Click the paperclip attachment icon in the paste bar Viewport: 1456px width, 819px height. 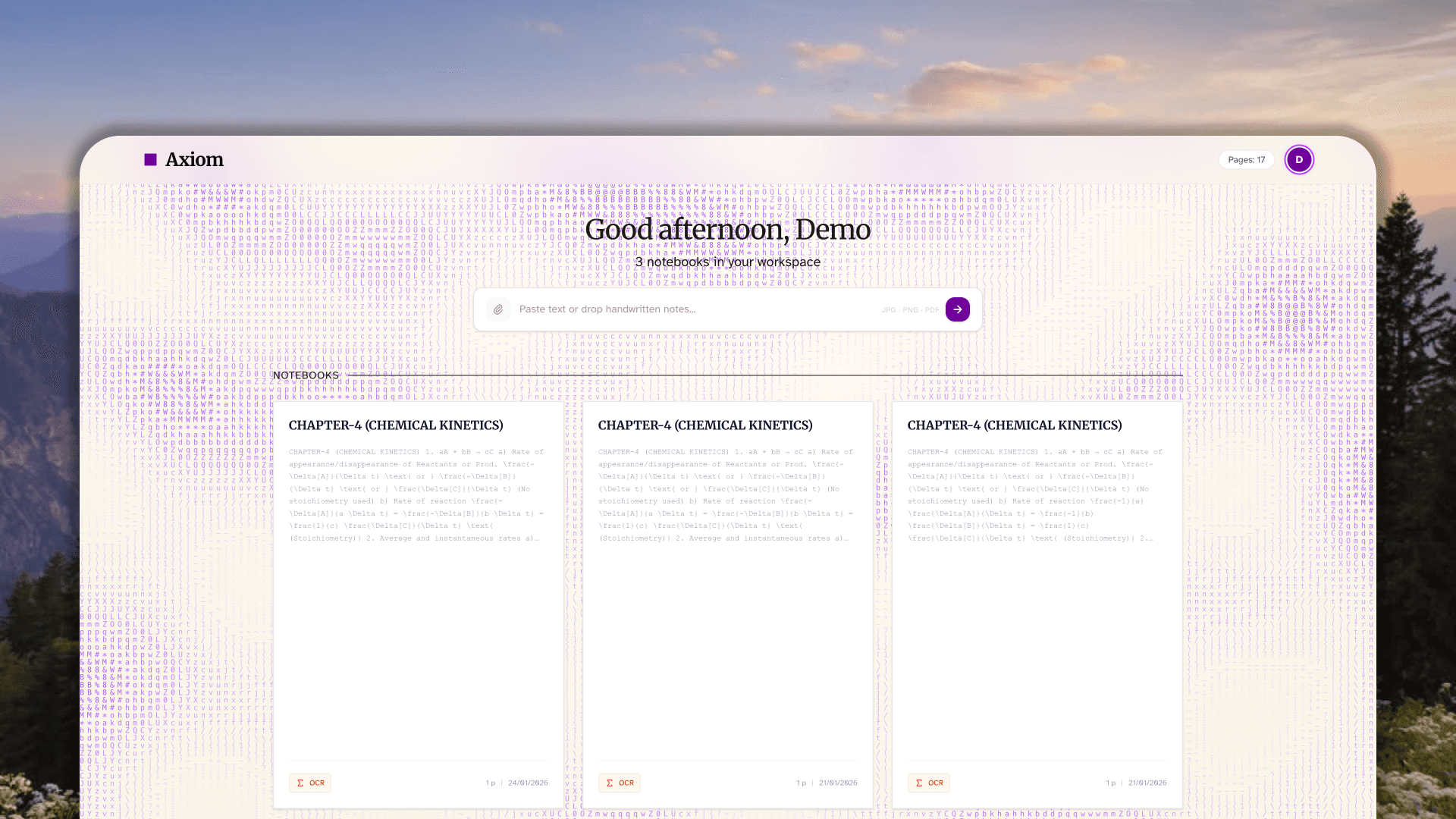(x=497, y=309)
